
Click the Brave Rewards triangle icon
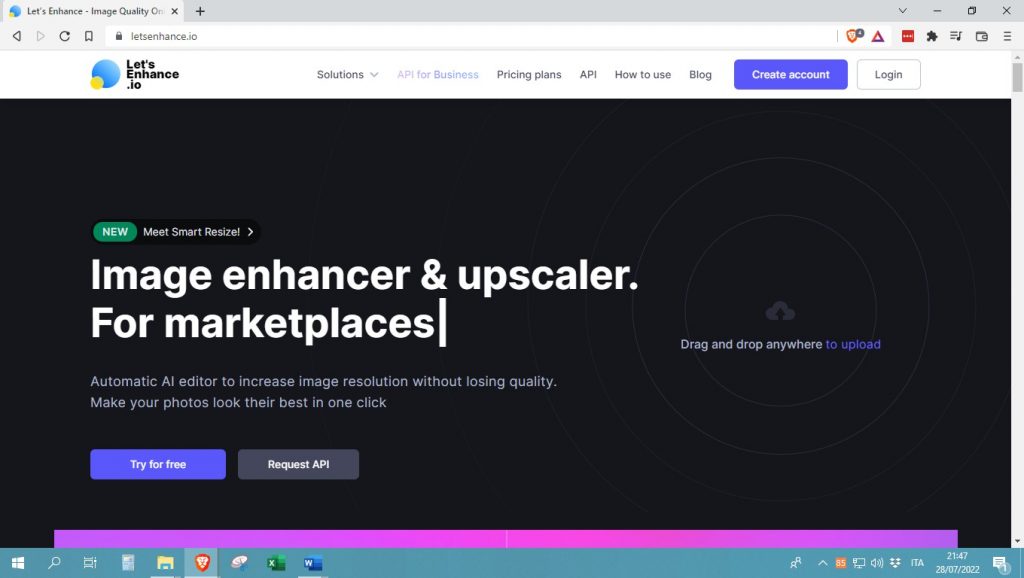point(877,36)
